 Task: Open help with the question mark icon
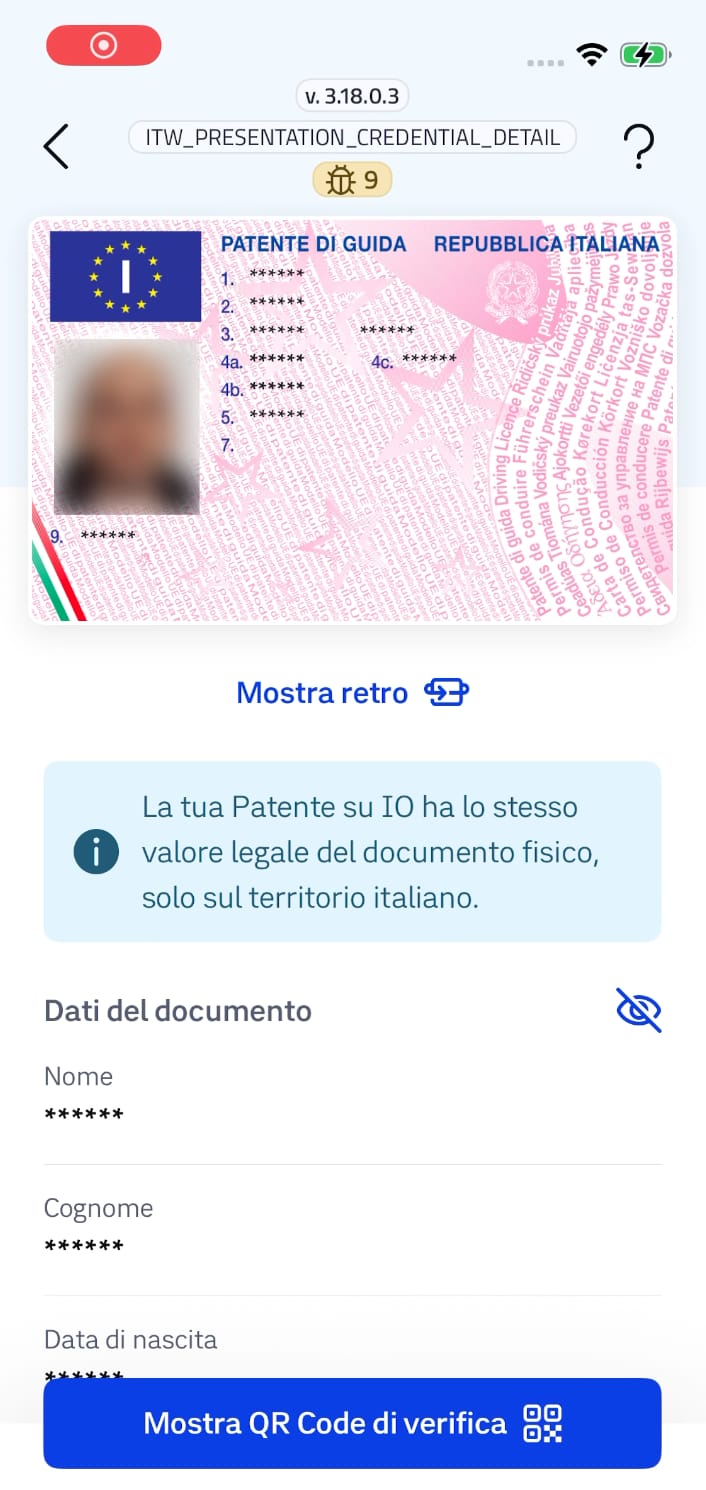click(x=638, y=147)
